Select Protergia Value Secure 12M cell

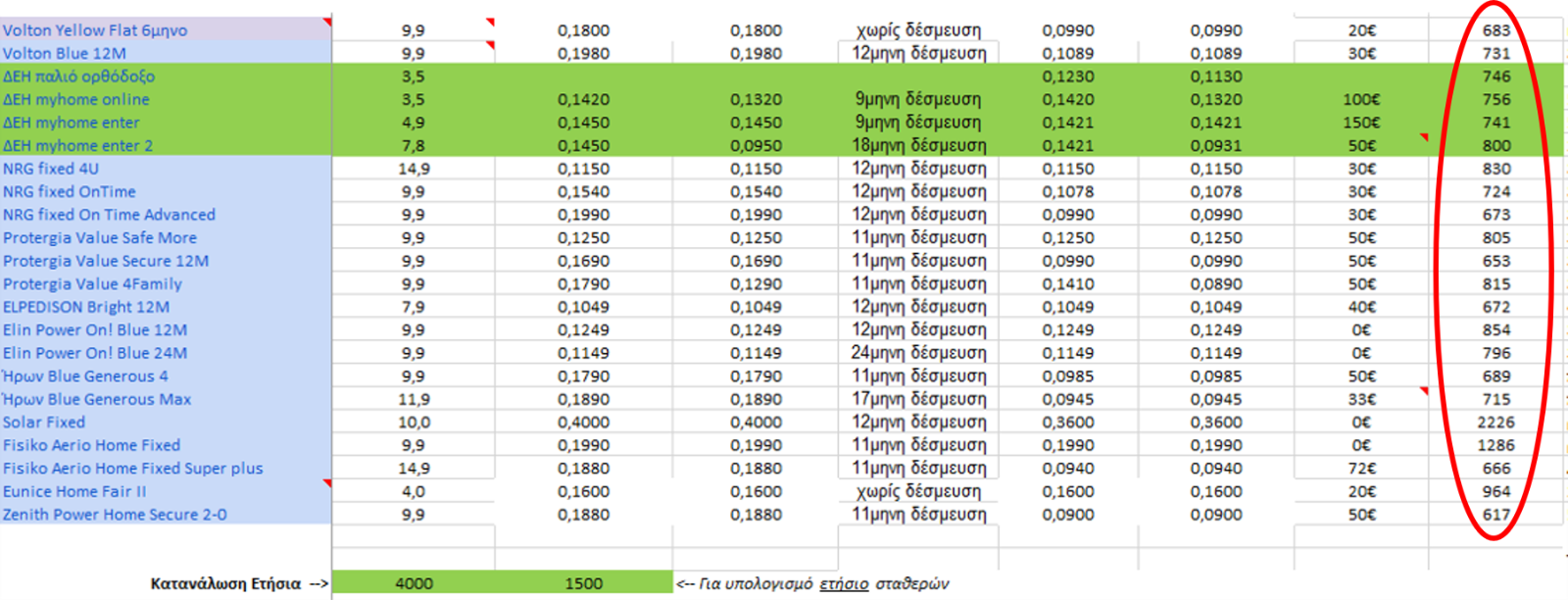point(166,261)
